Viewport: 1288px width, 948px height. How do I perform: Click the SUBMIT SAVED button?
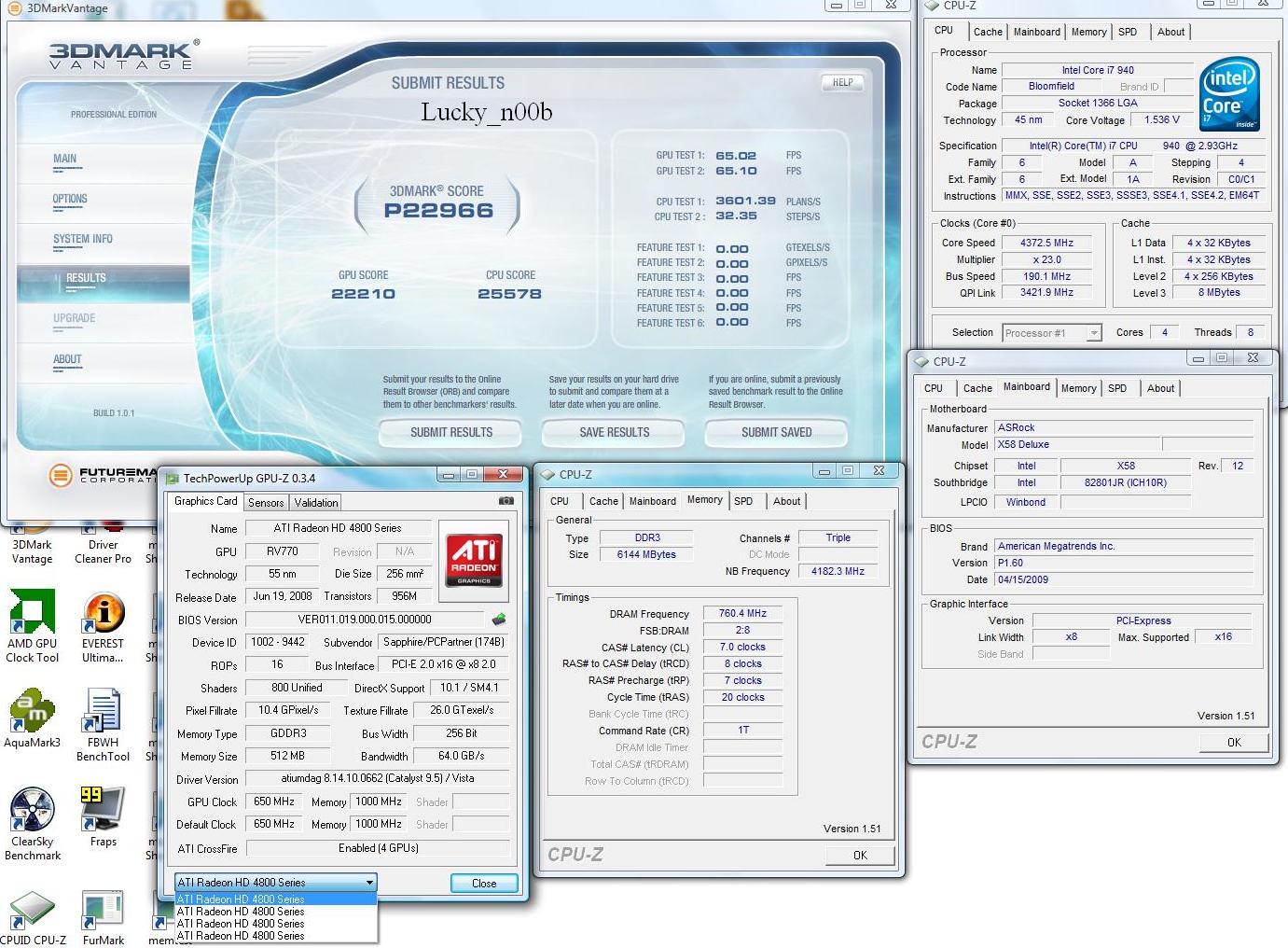point(776,432)
